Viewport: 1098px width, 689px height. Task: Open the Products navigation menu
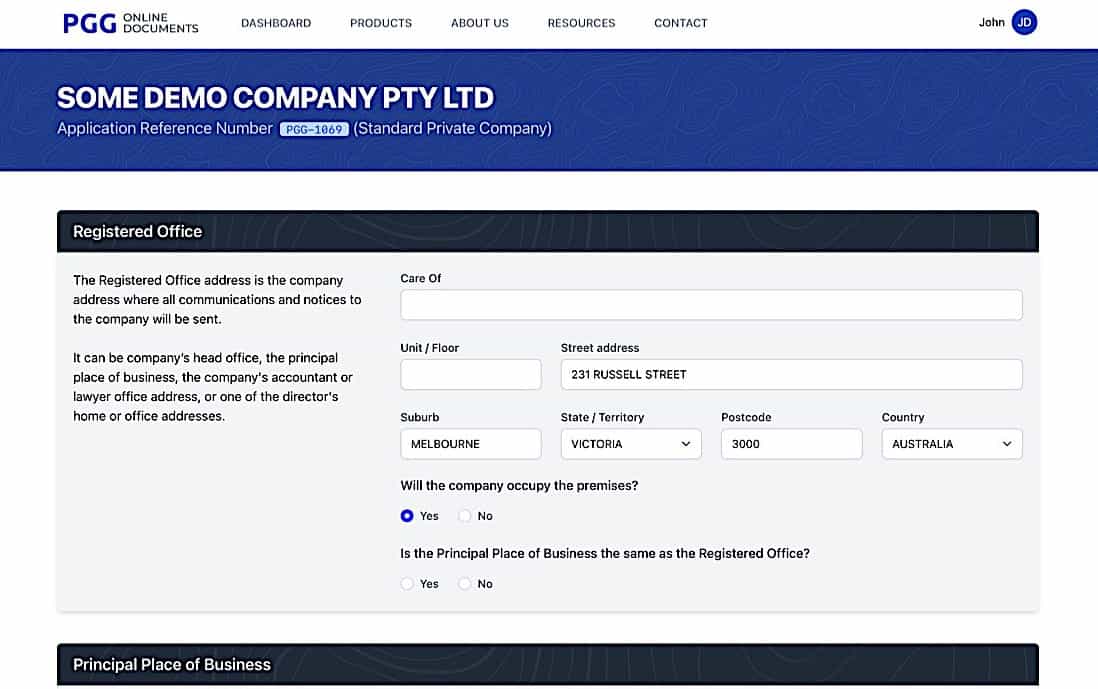[380, 22]
